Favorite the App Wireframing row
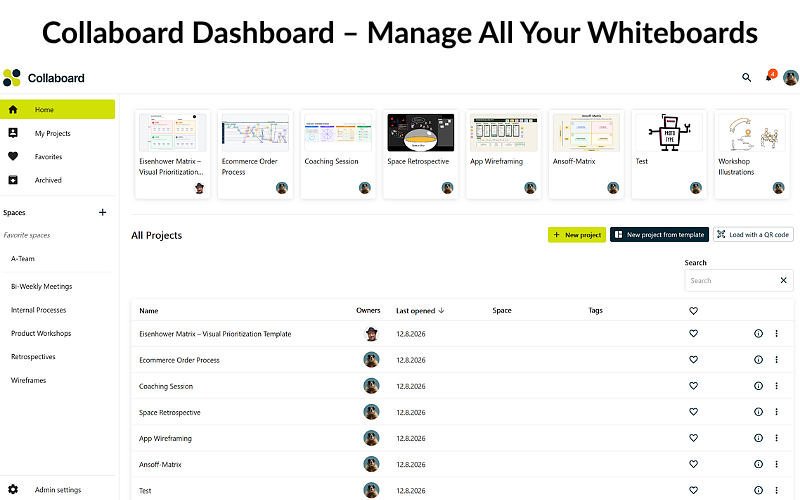800x500 pixels. coord(693,438)
